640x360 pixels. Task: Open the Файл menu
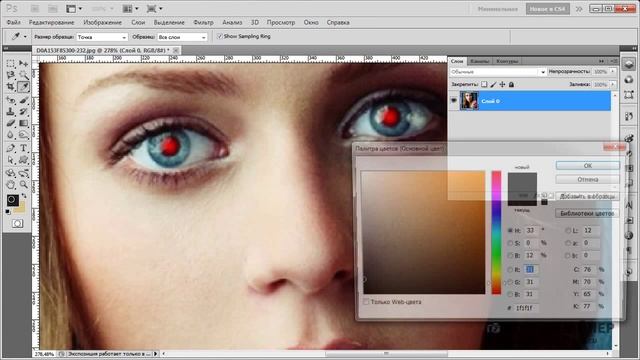[13, 22]
